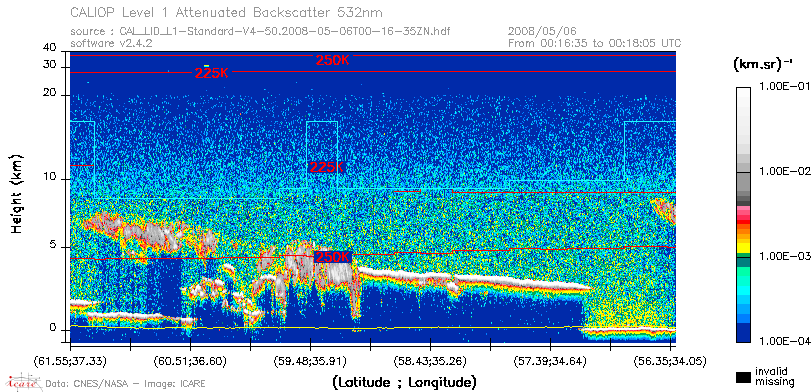
Task: Click the source filename text line
Action: point(260,32)
